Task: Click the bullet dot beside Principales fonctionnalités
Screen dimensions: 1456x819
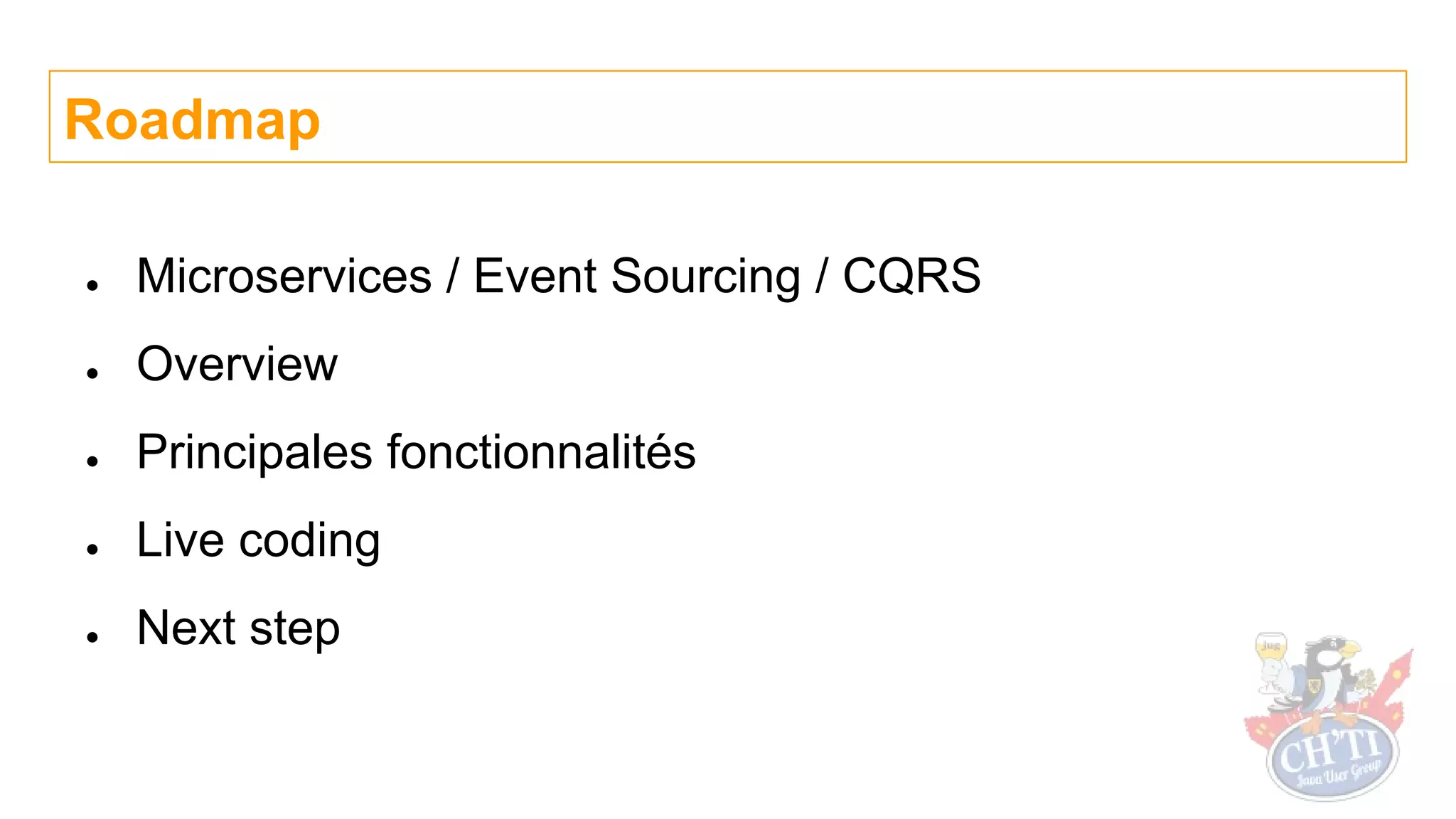Action: coord(92,461)
